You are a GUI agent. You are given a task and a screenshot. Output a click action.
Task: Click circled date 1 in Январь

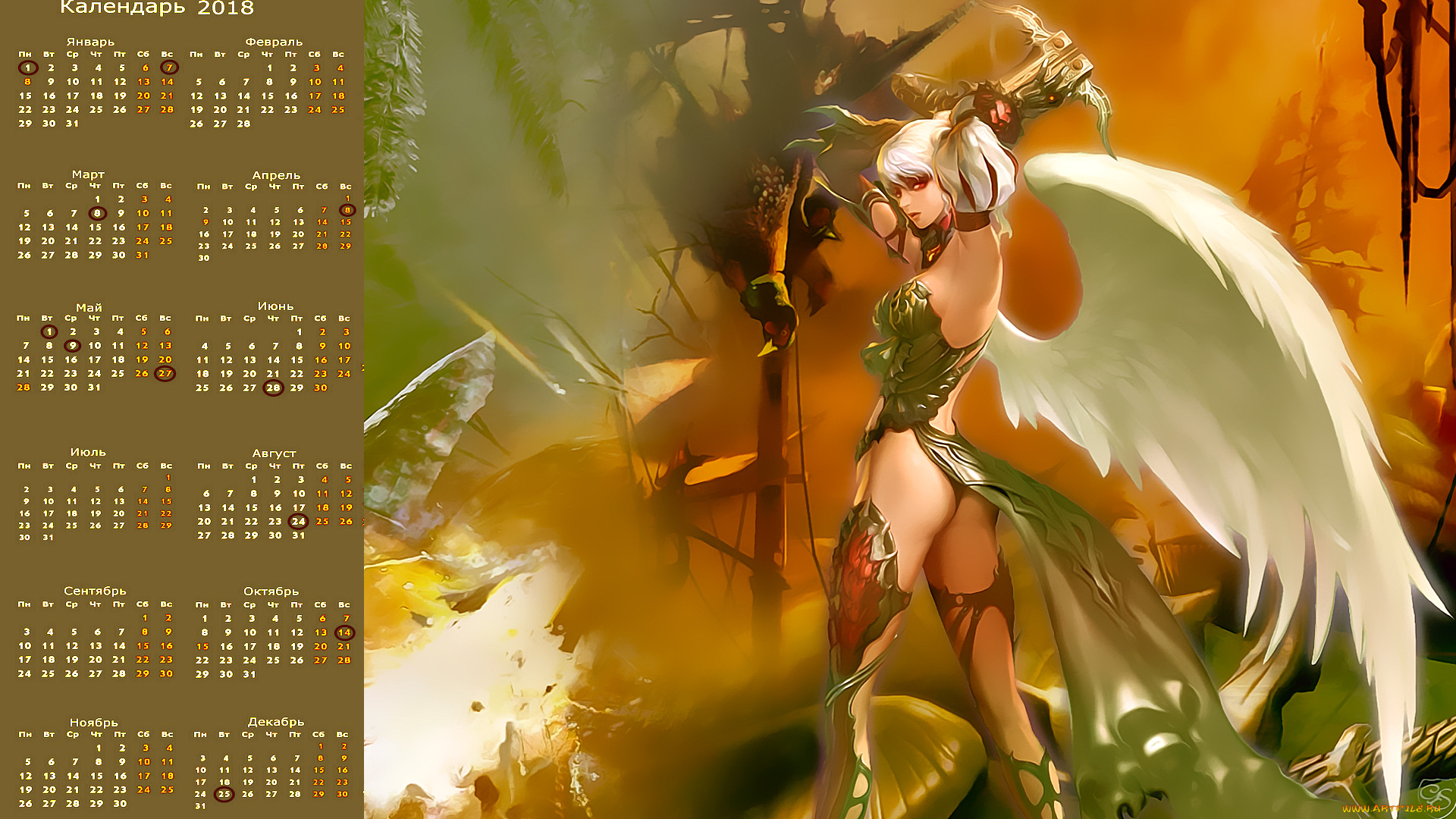point(28,67)
